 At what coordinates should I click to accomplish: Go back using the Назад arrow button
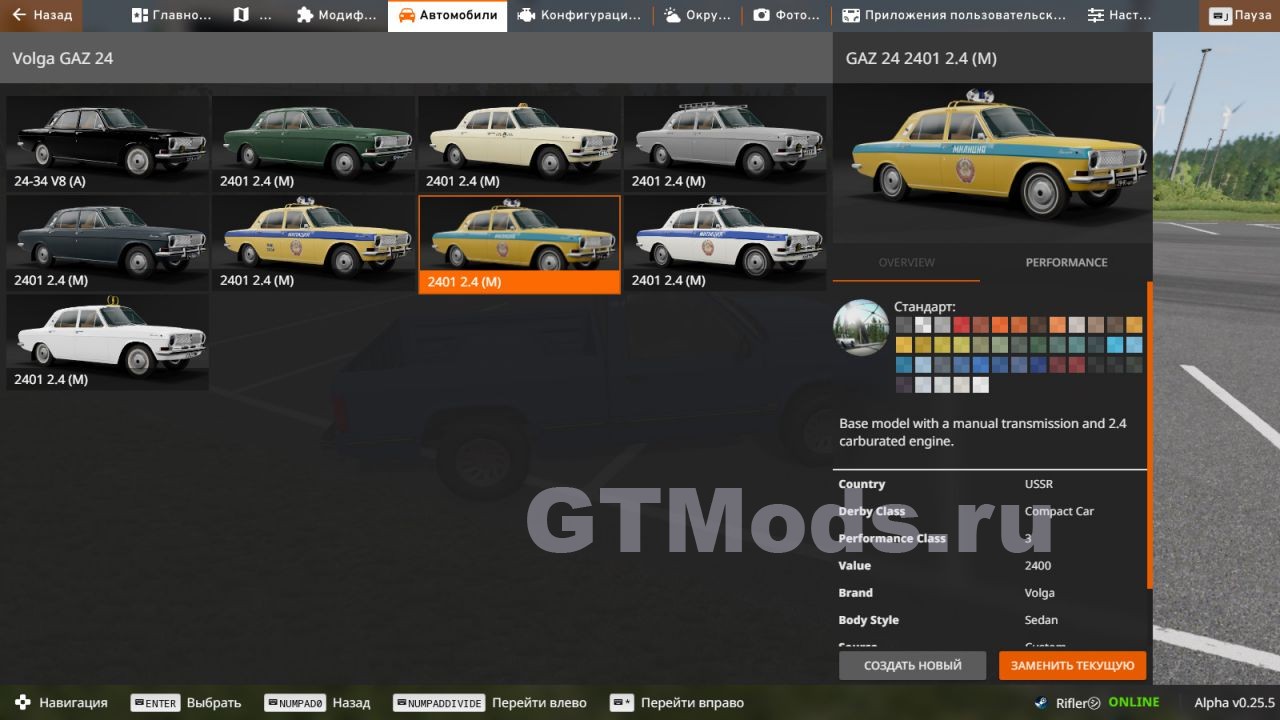point(42,15)
